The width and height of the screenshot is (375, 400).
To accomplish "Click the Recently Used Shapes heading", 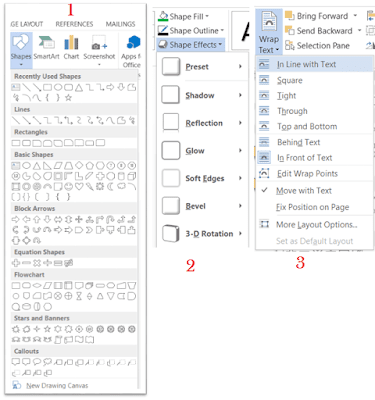I will coord(48,76).
